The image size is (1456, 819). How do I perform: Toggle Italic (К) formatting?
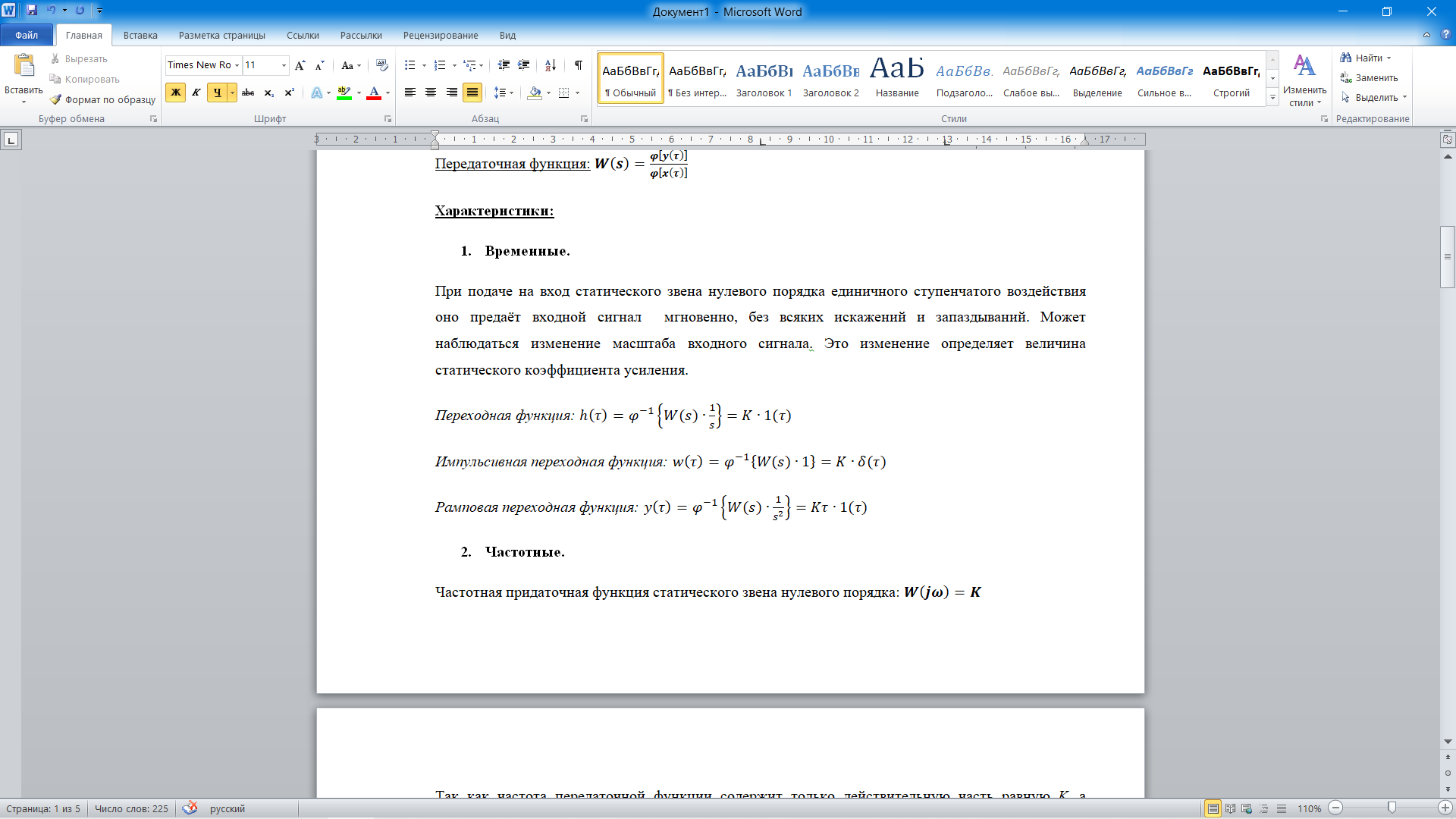[x=196, y=93]
